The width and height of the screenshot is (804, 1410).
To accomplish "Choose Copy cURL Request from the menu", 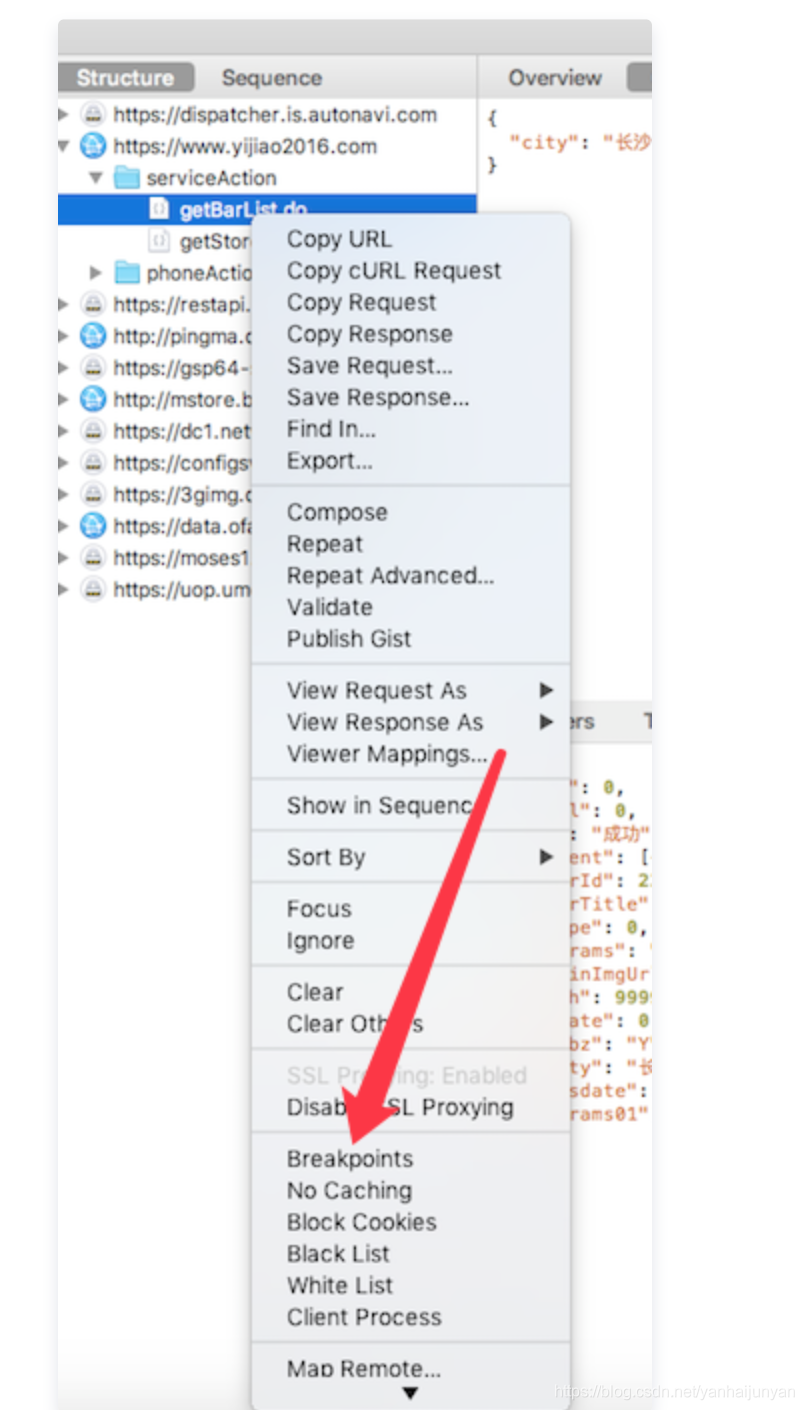I will click(x=394, y=271).
